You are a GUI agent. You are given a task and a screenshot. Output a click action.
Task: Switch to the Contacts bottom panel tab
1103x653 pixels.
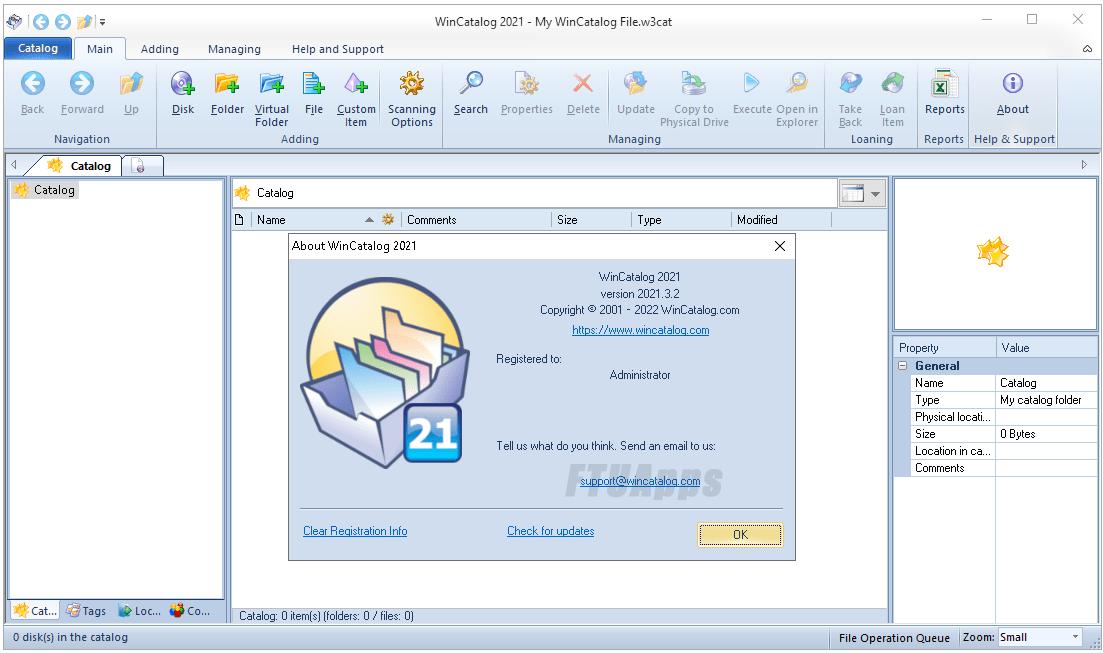190,611
